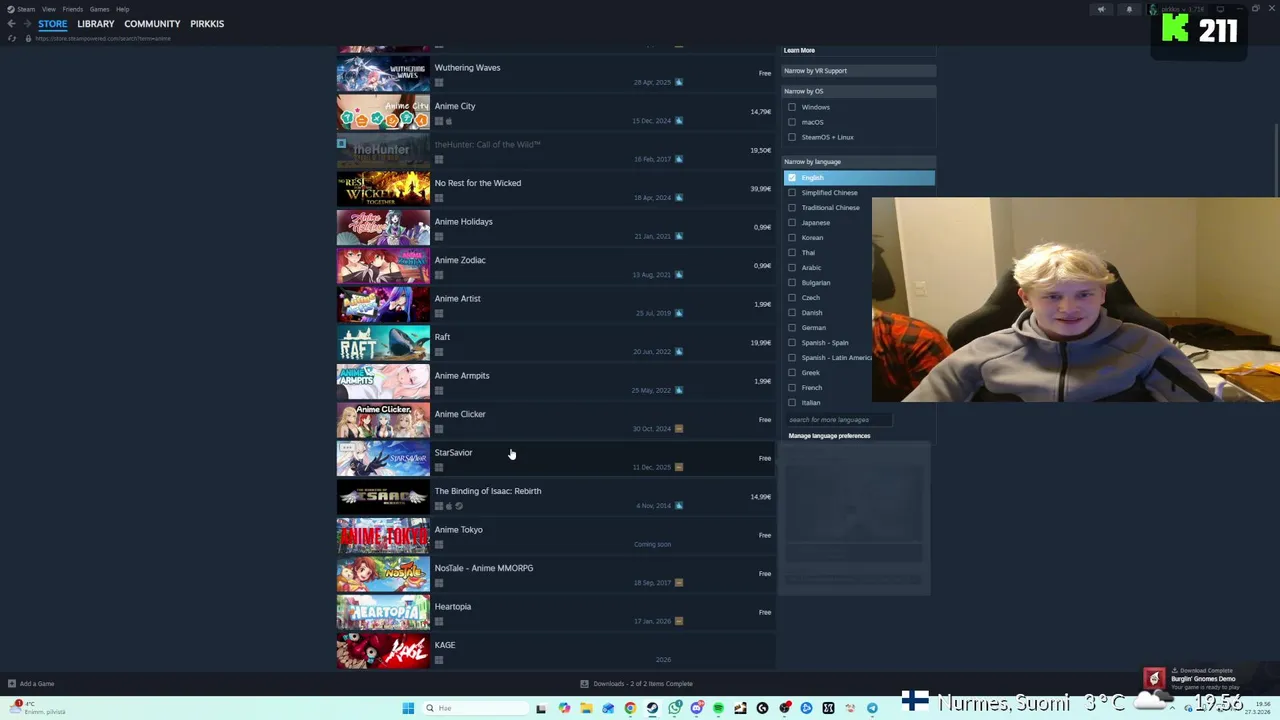The height and width of the screenshot is (720, 1280).
Task: Go back with the Steam back arrow
Action: pos(11,24)
